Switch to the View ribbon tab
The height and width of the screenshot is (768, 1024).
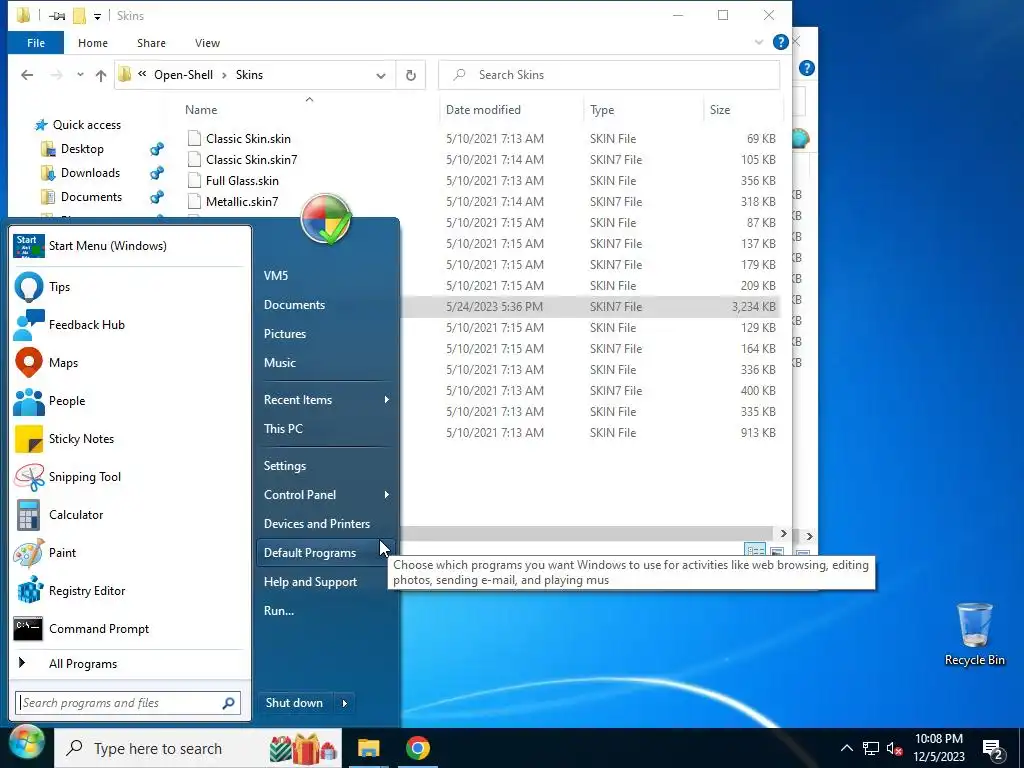[x=207, y=43]
